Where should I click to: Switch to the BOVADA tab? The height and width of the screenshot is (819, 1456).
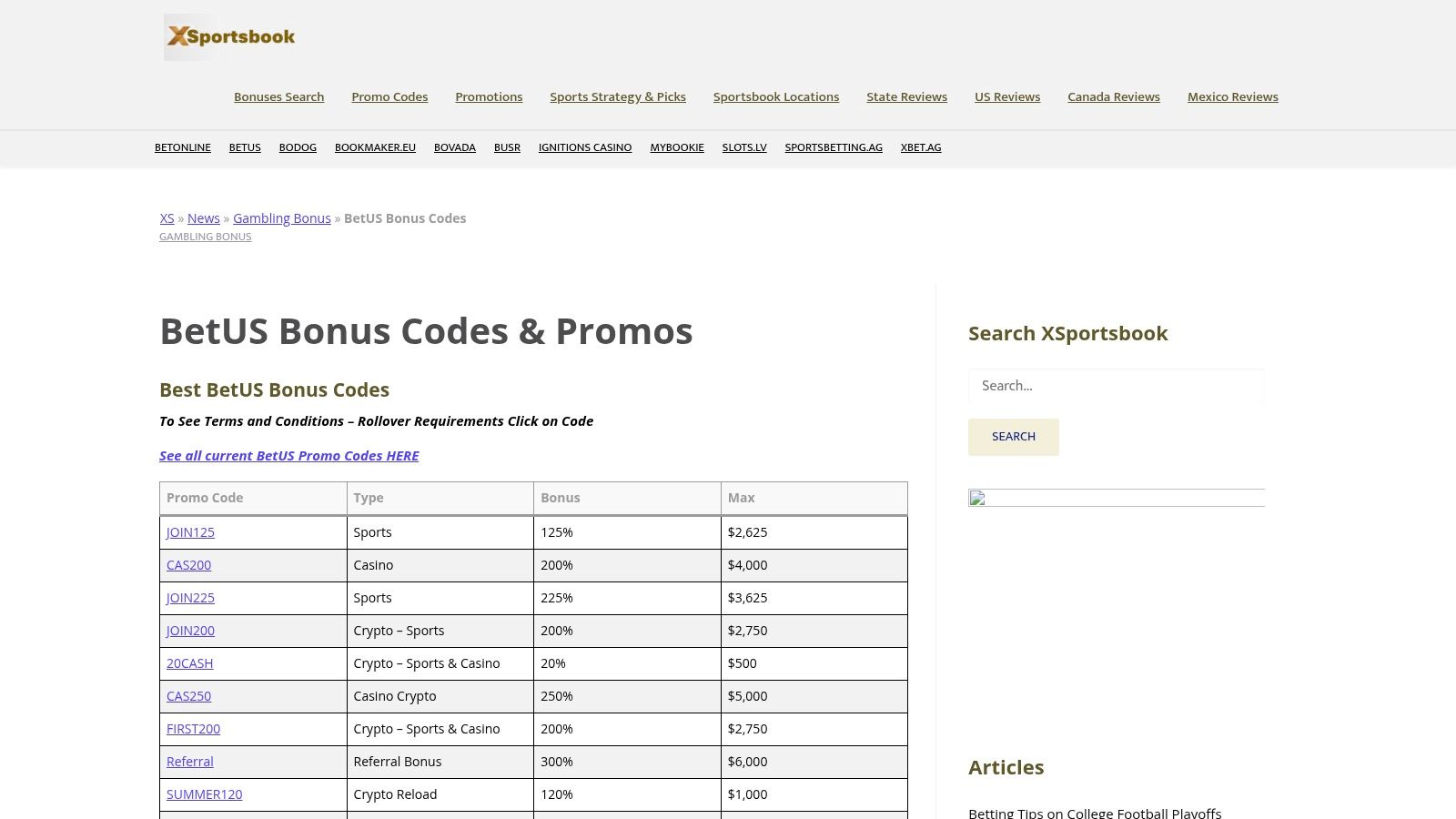tap(455, 147)
